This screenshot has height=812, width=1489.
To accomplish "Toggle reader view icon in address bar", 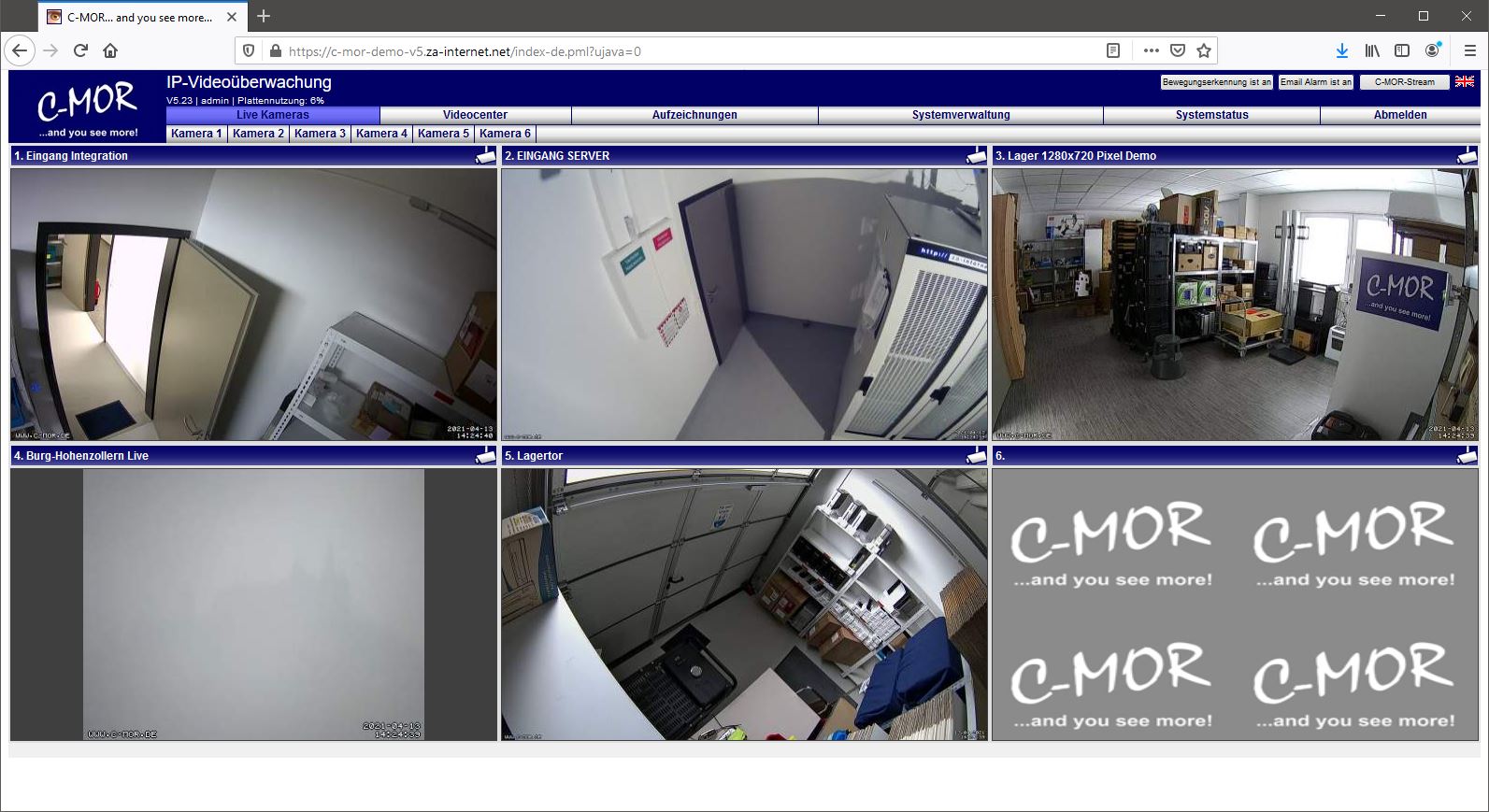I will click(1112, 50).
